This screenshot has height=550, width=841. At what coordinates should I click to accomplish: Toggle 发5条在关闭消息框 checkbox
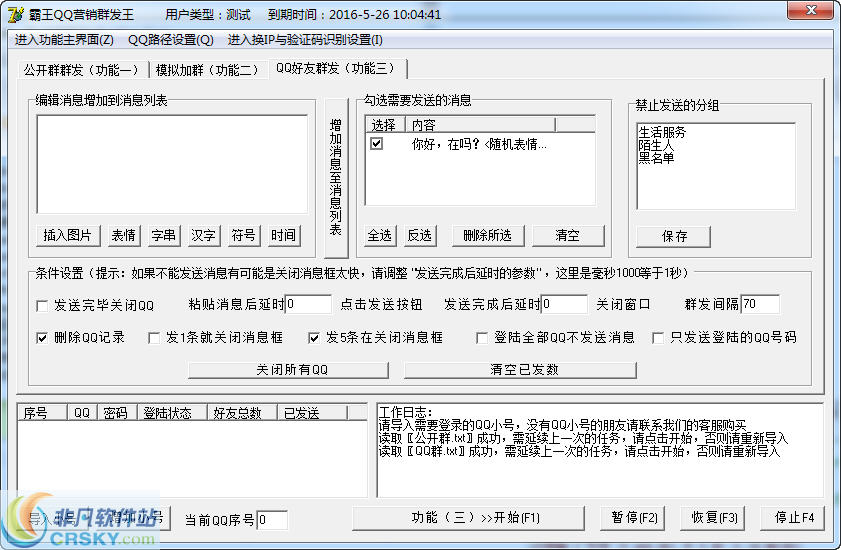pyautogui.click(x=314, y=338)
